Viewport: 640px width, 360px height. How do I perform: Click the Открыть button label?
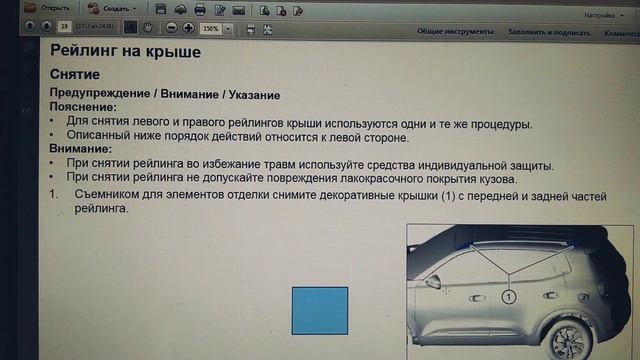point(55,8)
